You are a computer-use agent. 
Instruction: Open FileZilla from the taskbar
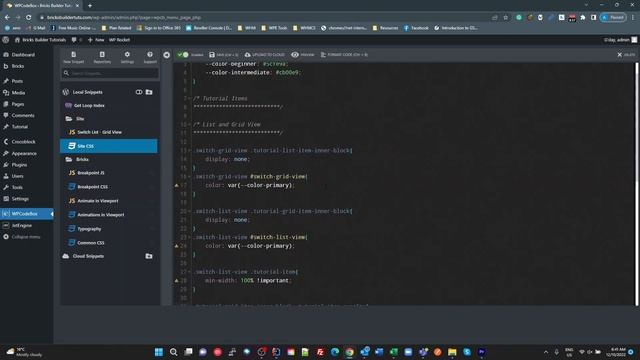(320, 352)
